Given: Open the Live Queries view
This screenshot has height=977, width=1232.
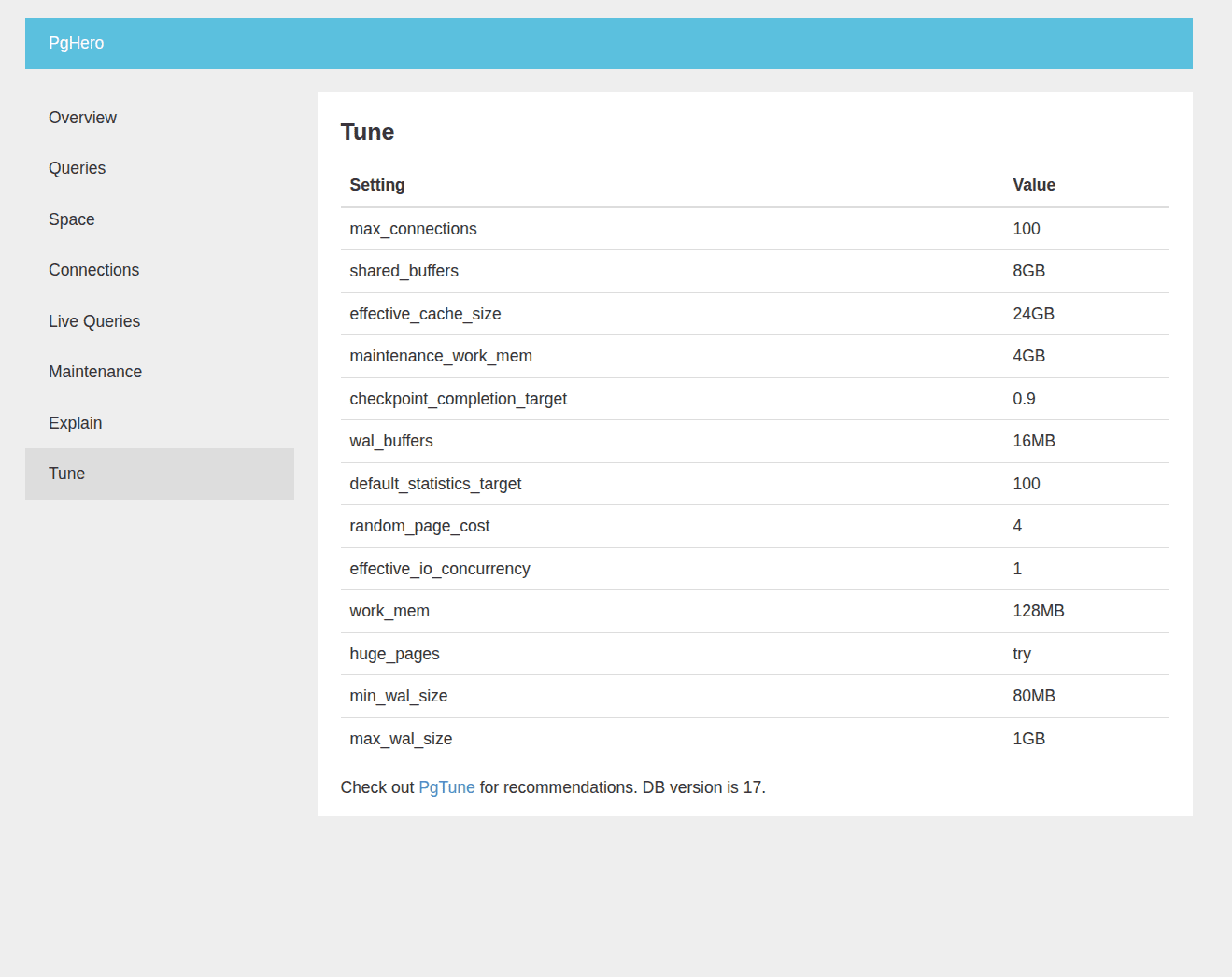Looking at the screenshot, I should tap(94, 321).
